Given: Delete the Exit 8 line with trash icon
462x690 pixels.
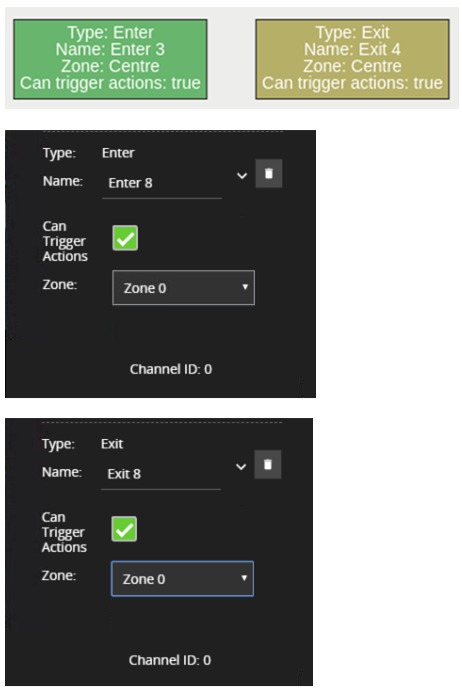Looking at the screenshot, I should (x=268, y=464).
